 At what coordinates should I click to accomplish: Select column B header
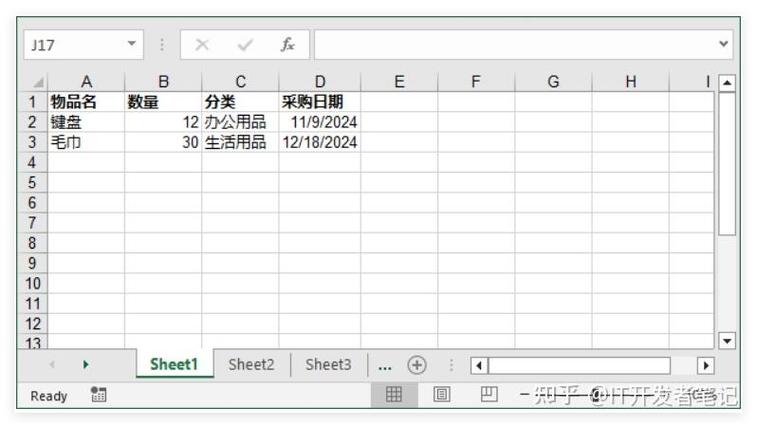(x=163, y=82)
